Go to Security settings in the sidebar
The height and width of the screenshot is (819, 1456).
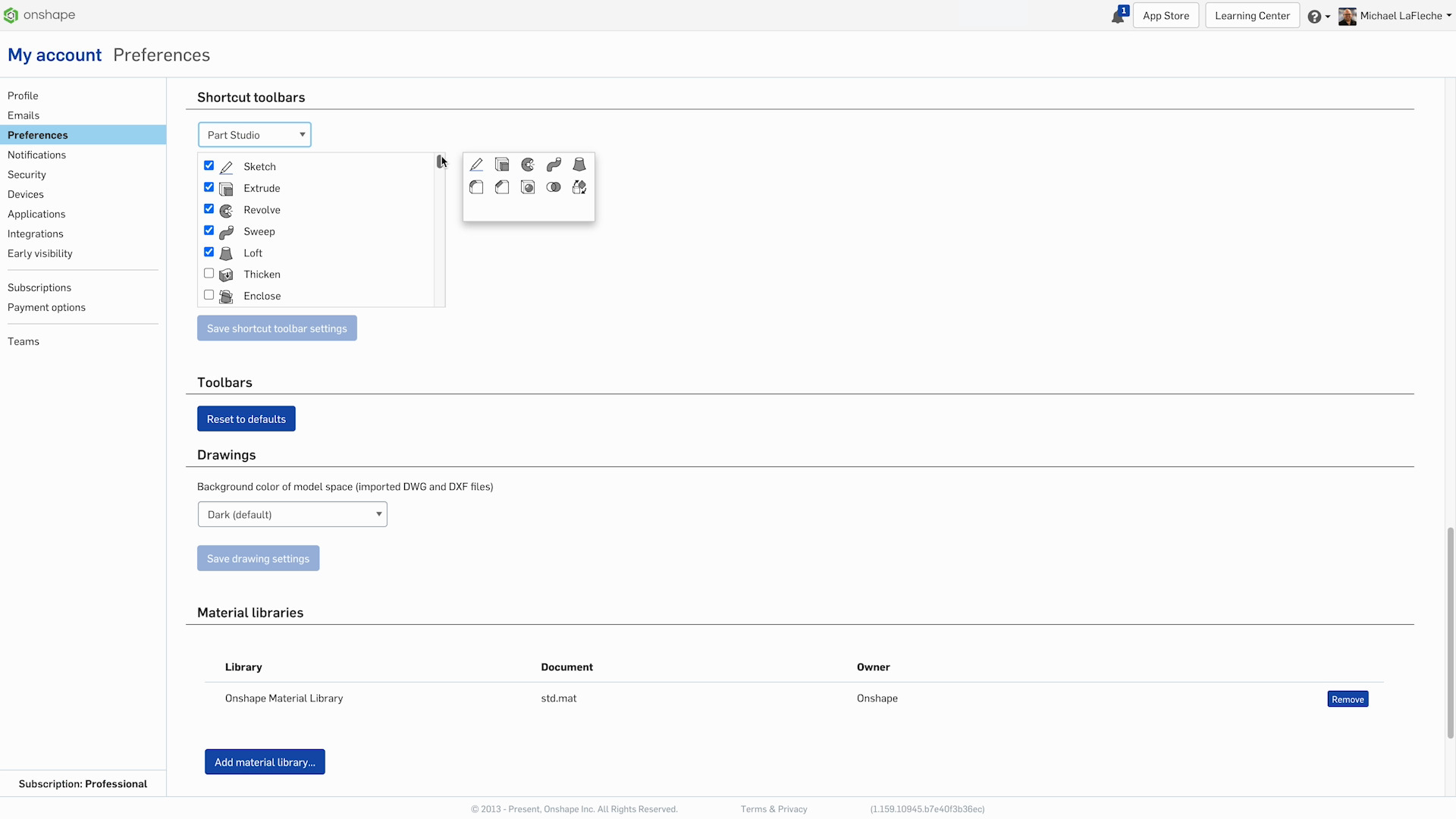pos(27,174)
